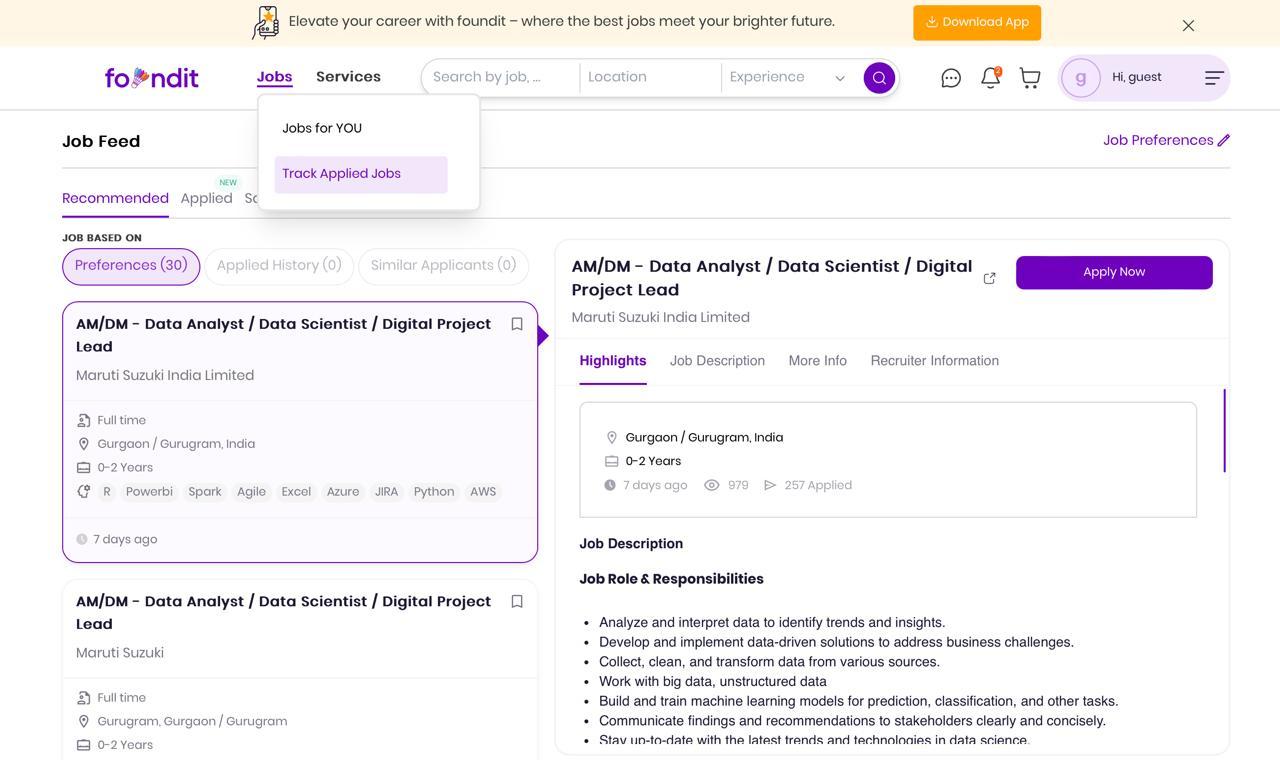Image resolution: width=1280 pixels, height=760 pixels.
Task: Focus the Location input field
Action: click(x=650, y=77)
